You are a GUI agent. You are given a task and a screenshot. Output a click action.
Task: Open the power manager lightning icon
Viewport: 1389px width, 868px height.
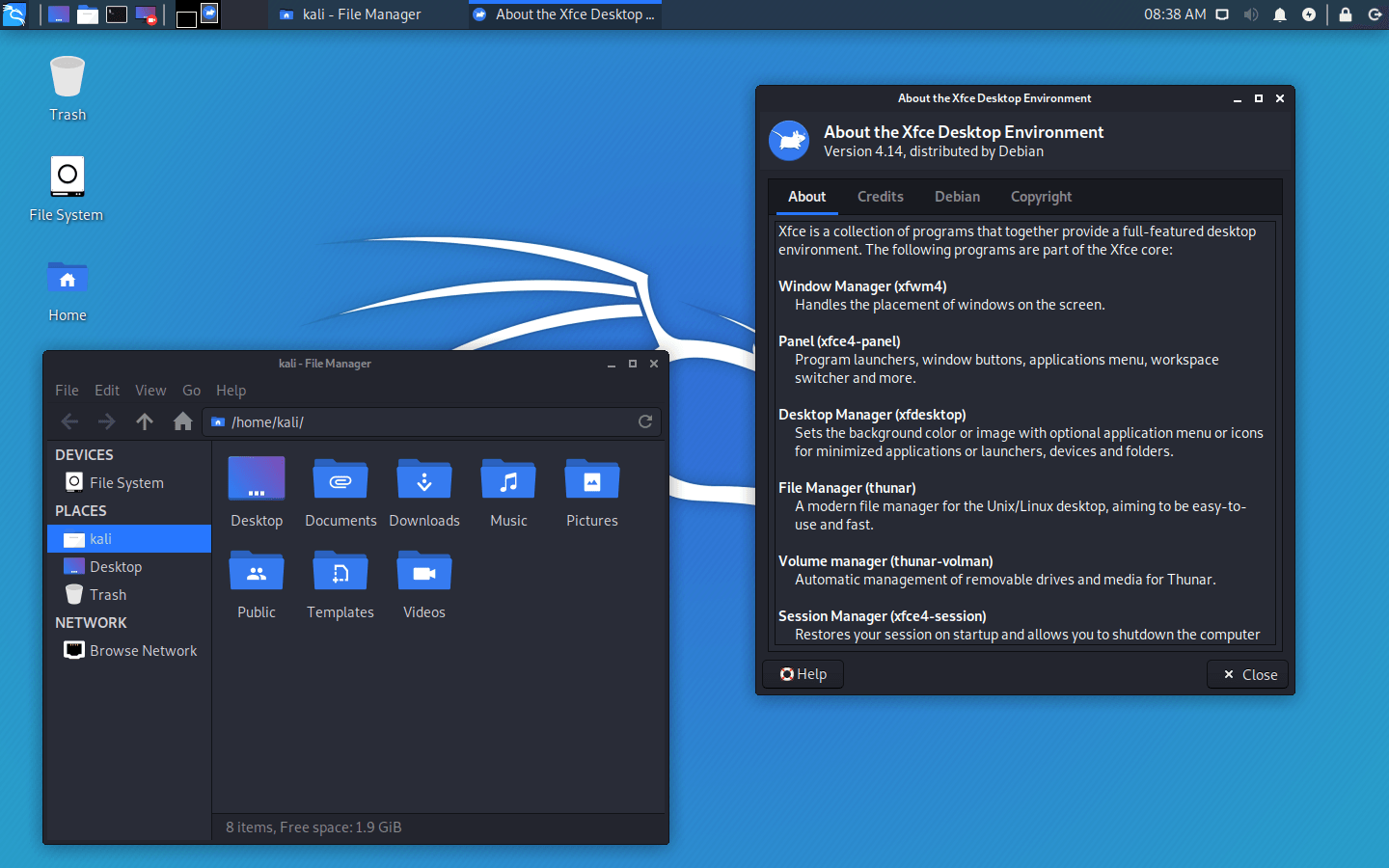click(x=1309, y=14)
